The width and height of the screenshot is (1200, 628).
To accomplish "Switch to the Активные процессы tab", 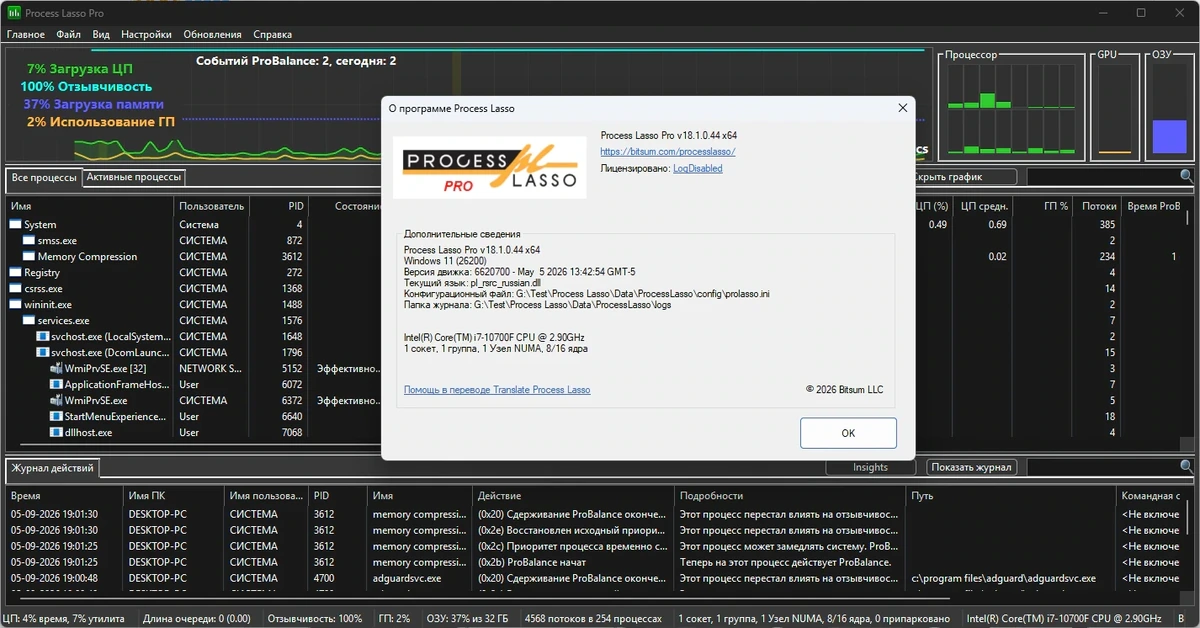I will 134,177.
